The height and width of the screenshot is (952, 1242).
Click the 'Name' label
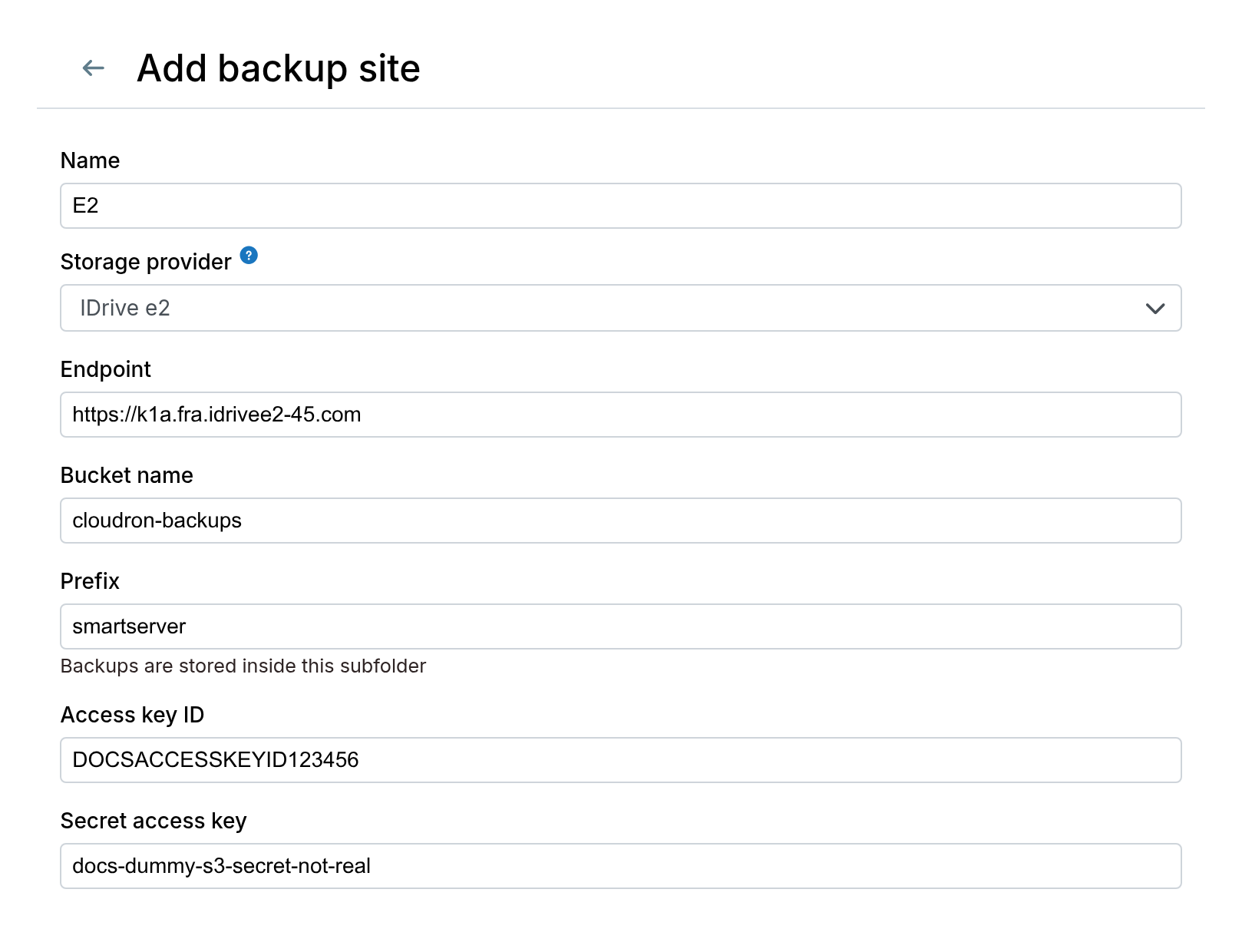click(90, 160)
